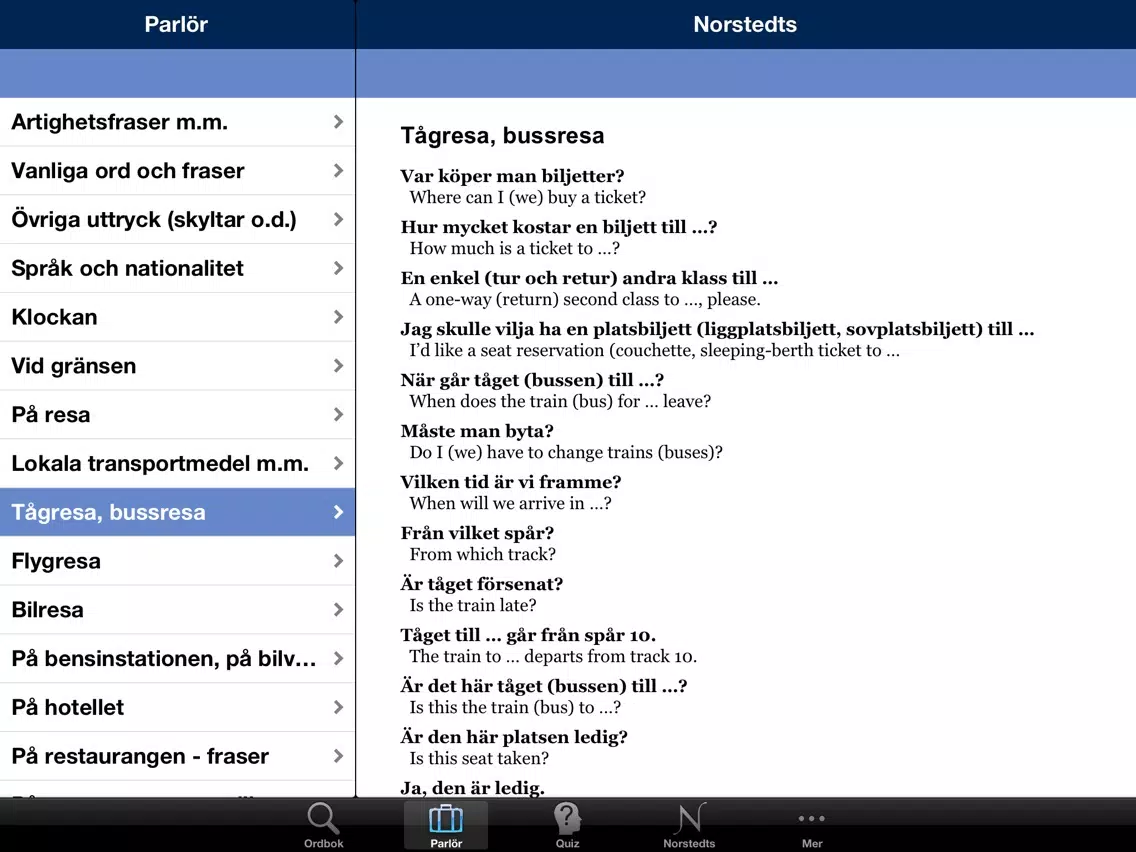Open the Klockan category
Image resolution: width=1136 pixels, height=852 pixels.
point(178,317)
